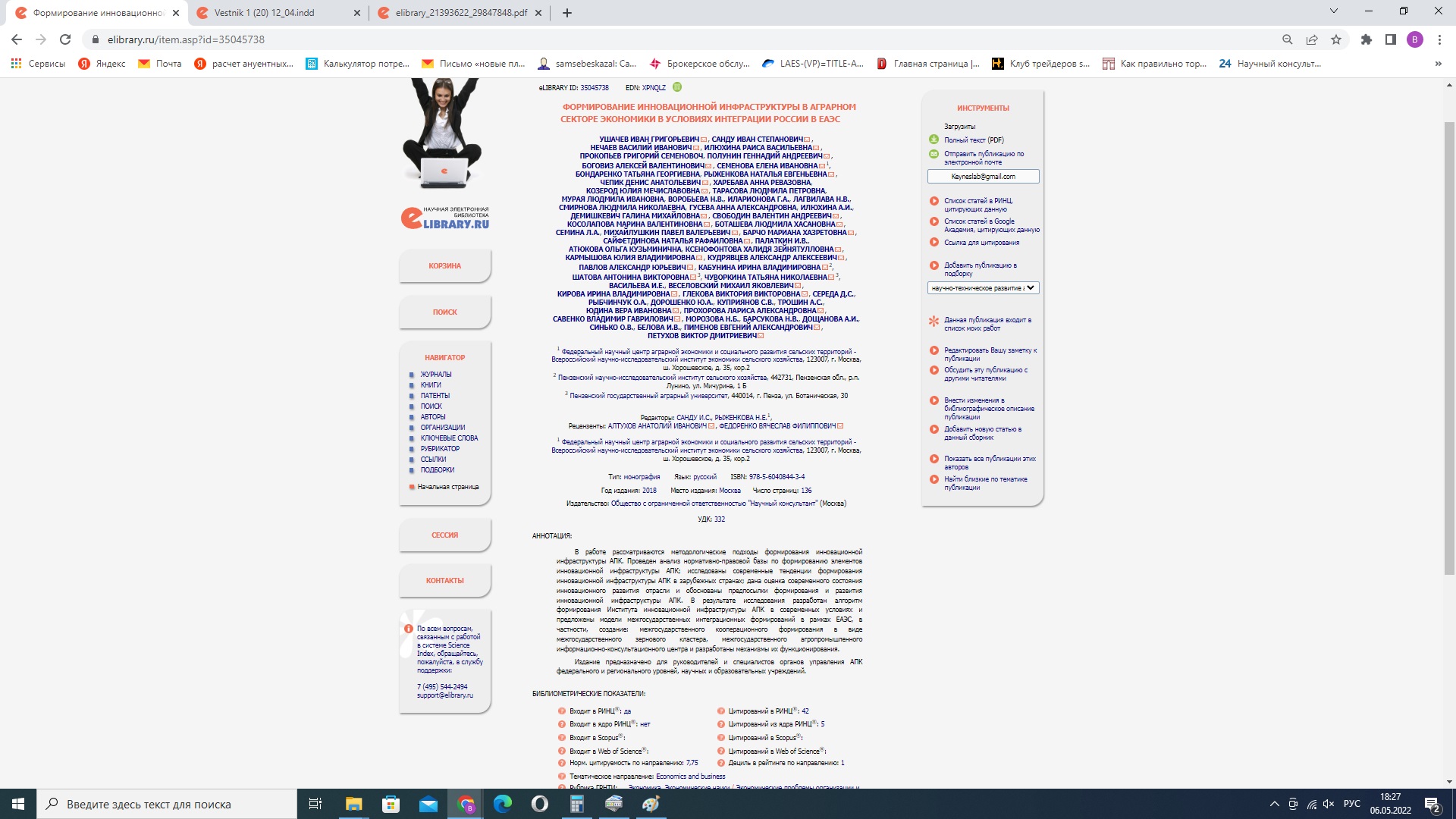Open Opera browser from the taskbar
Screen dimensions: 1456x819
(x=540, y=804)
